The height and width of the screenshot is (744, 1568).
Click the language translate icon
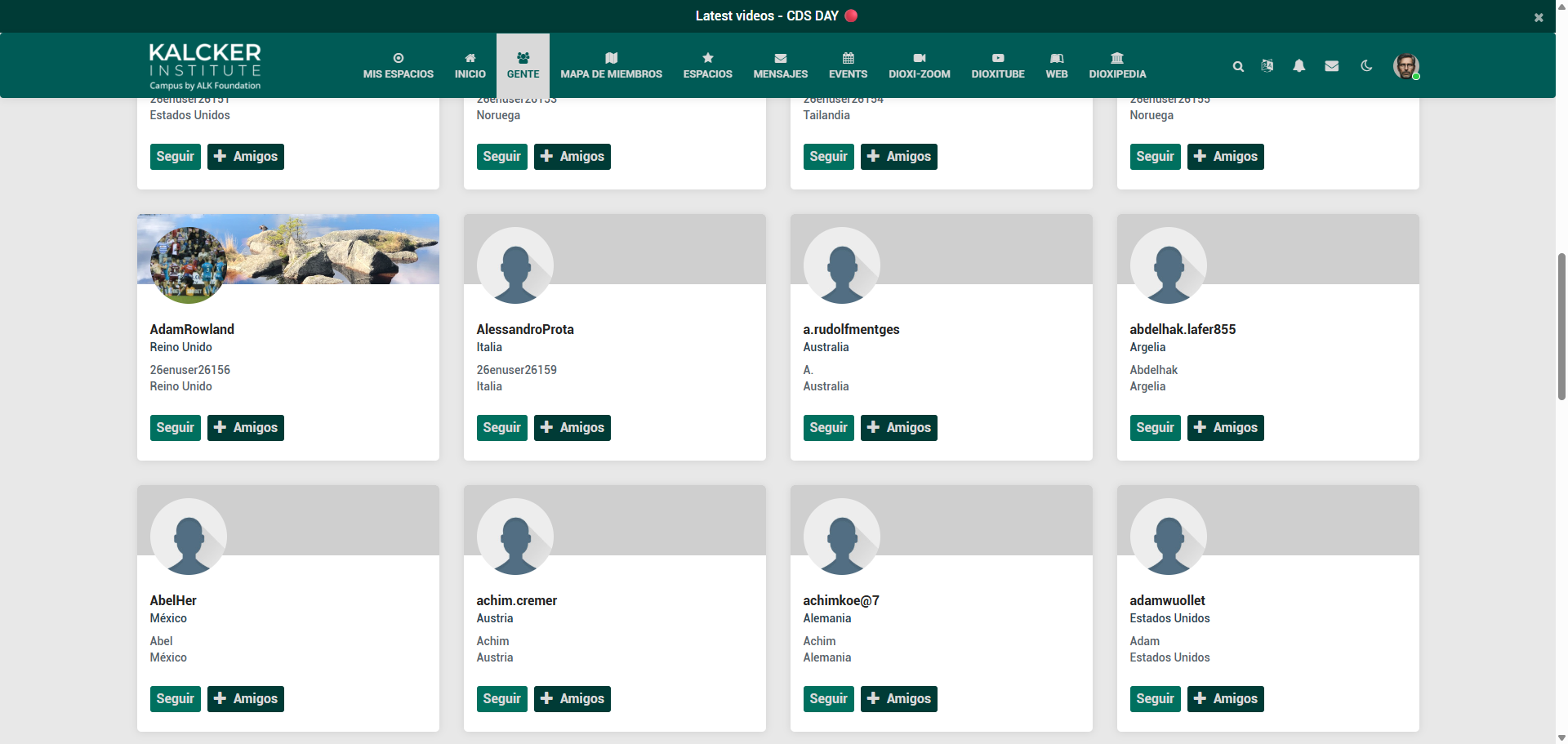pos(1267,66)
